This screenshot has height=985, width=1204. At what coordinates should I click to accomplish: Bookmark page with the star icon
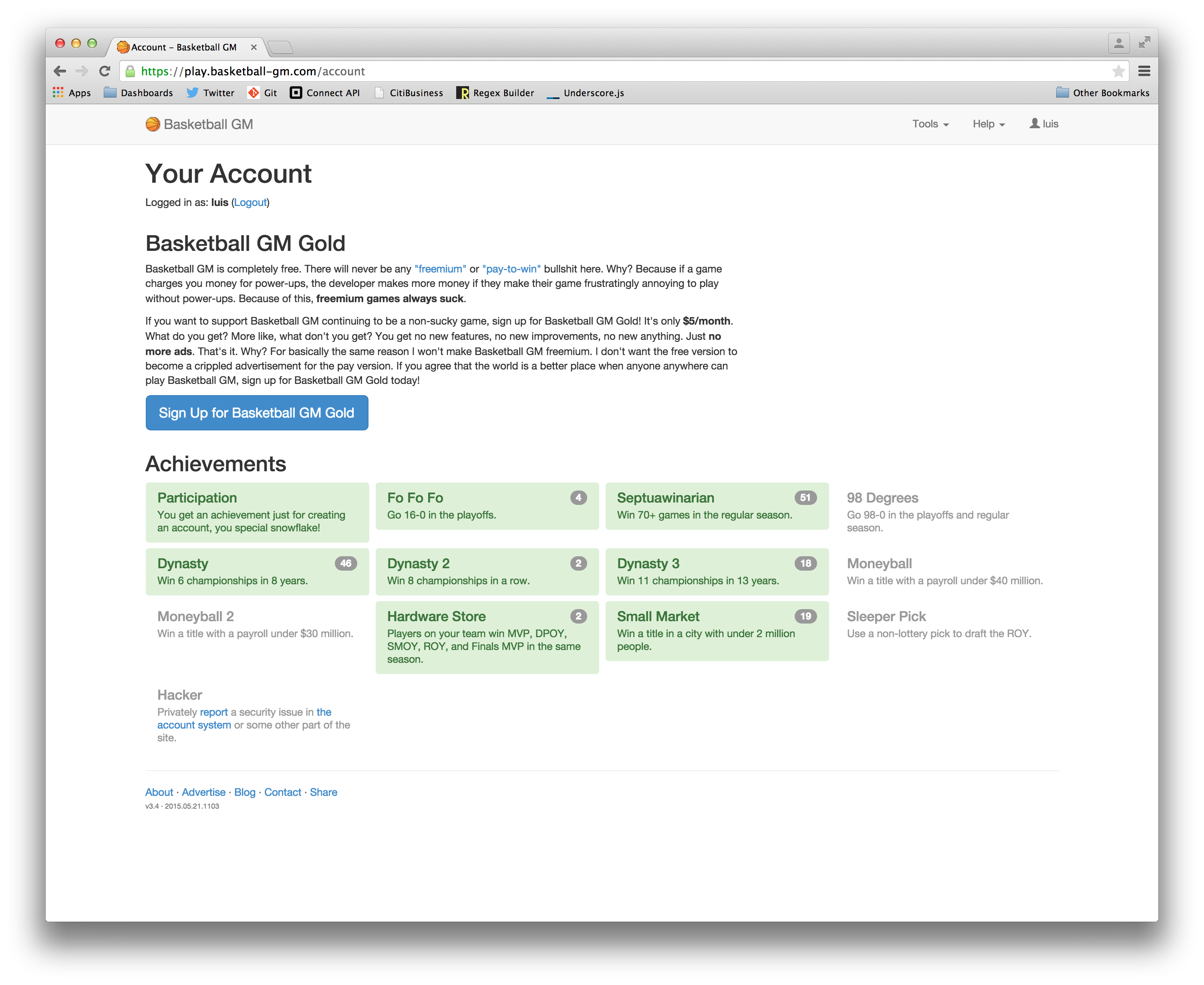tap(1118, 71)
